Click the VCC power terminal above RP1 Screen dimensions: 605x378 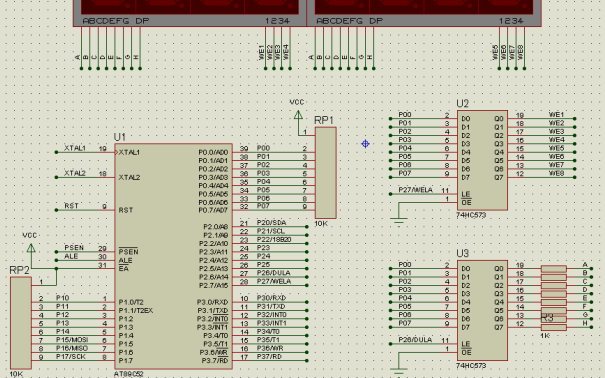coord(298,115)
